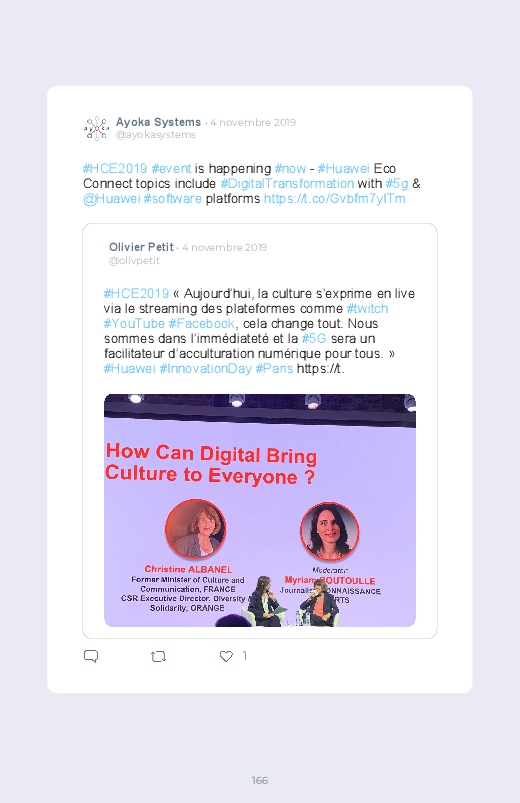Open the #event hashtag link
Screen dimensions: 520x803
point(171,168)
